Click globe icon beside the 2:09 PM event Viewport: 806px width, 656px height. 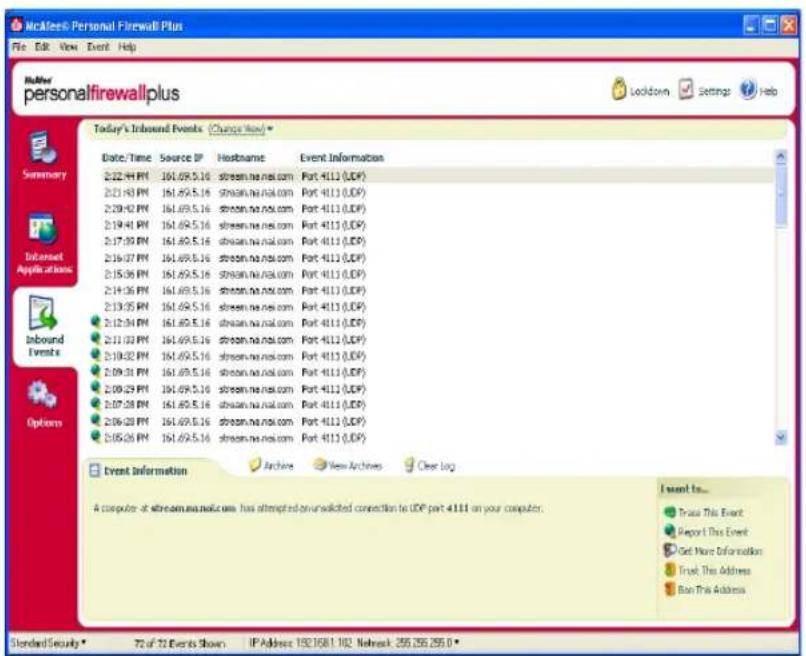96,371
